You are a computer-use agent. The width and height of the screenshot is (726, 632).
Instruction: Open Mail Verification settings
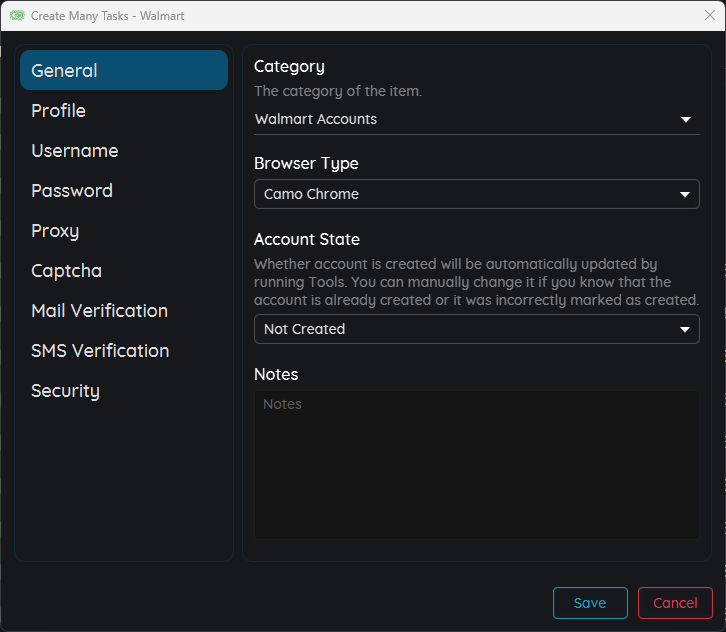point(99,311)
